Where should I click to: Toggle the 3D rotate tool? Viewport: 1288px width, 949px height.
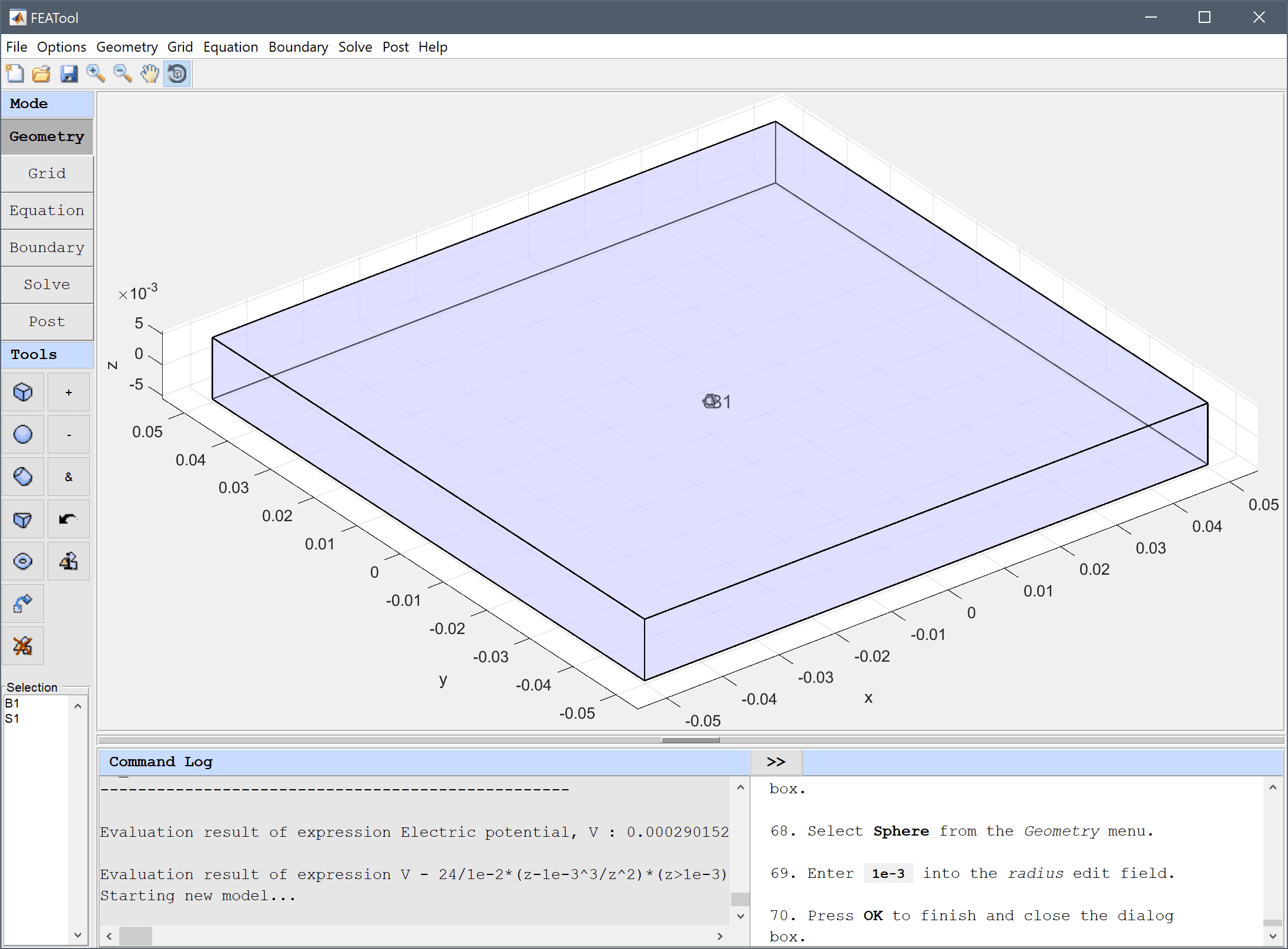click(177, 74)
